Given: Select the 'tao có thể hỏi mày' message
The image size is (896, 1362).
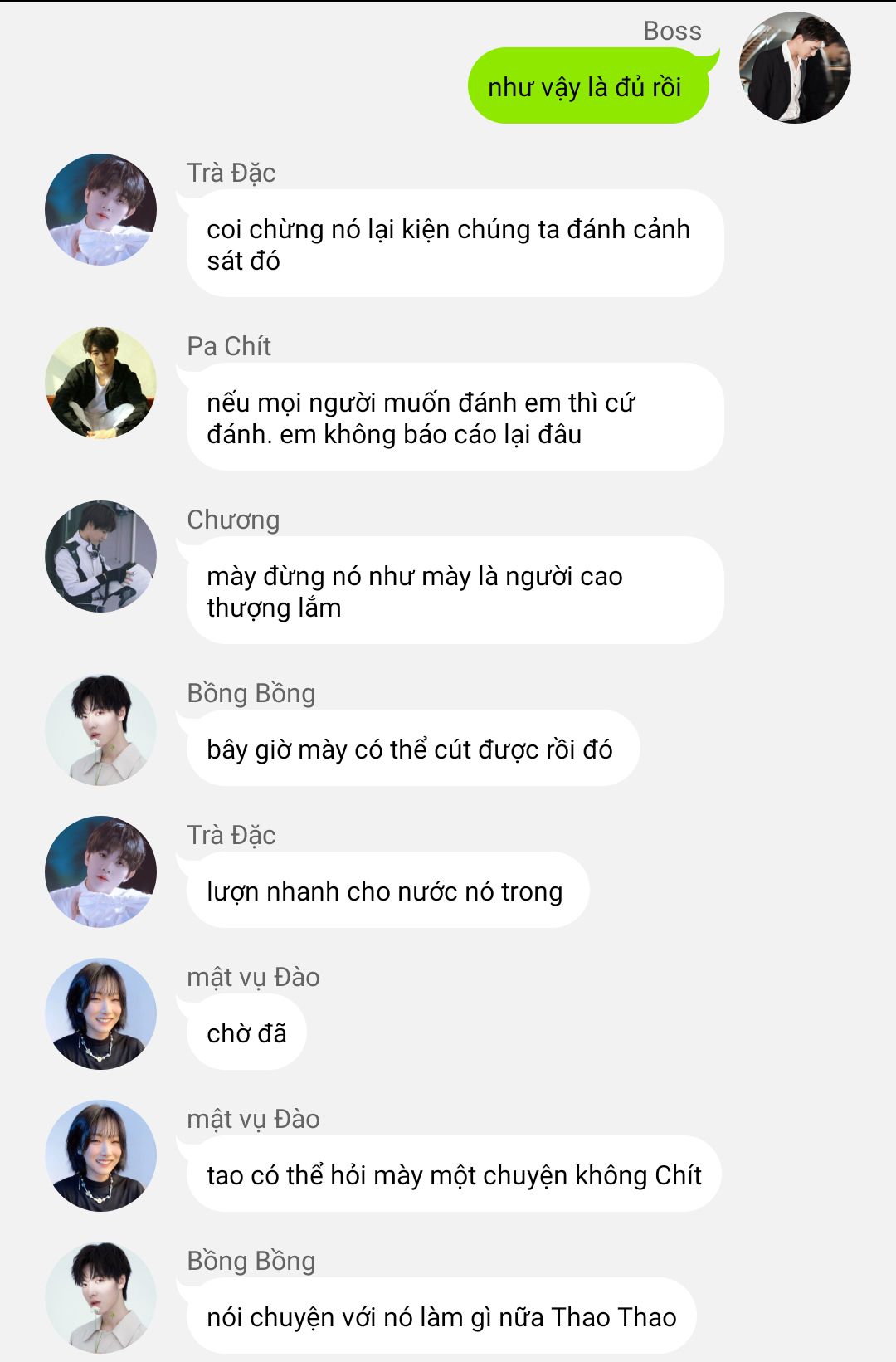Looking at the screenshot, I should point(449,1174).
